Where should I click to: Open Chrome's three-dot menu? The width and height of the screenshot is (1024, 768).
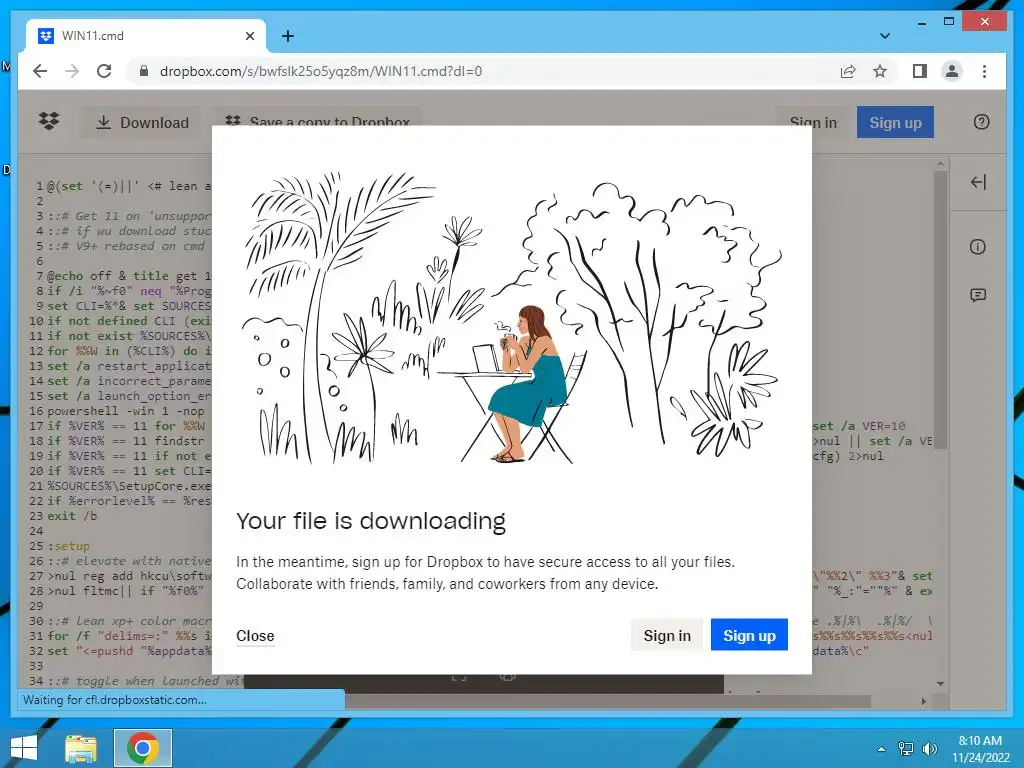(984, 71)
